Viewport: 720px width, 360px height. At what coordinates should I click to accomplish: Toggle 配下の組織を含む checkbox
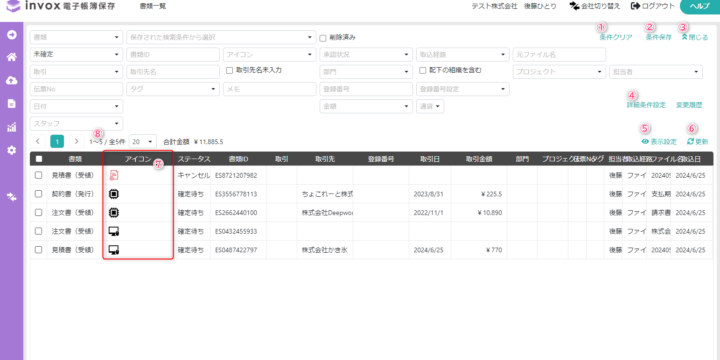(423, 71)
